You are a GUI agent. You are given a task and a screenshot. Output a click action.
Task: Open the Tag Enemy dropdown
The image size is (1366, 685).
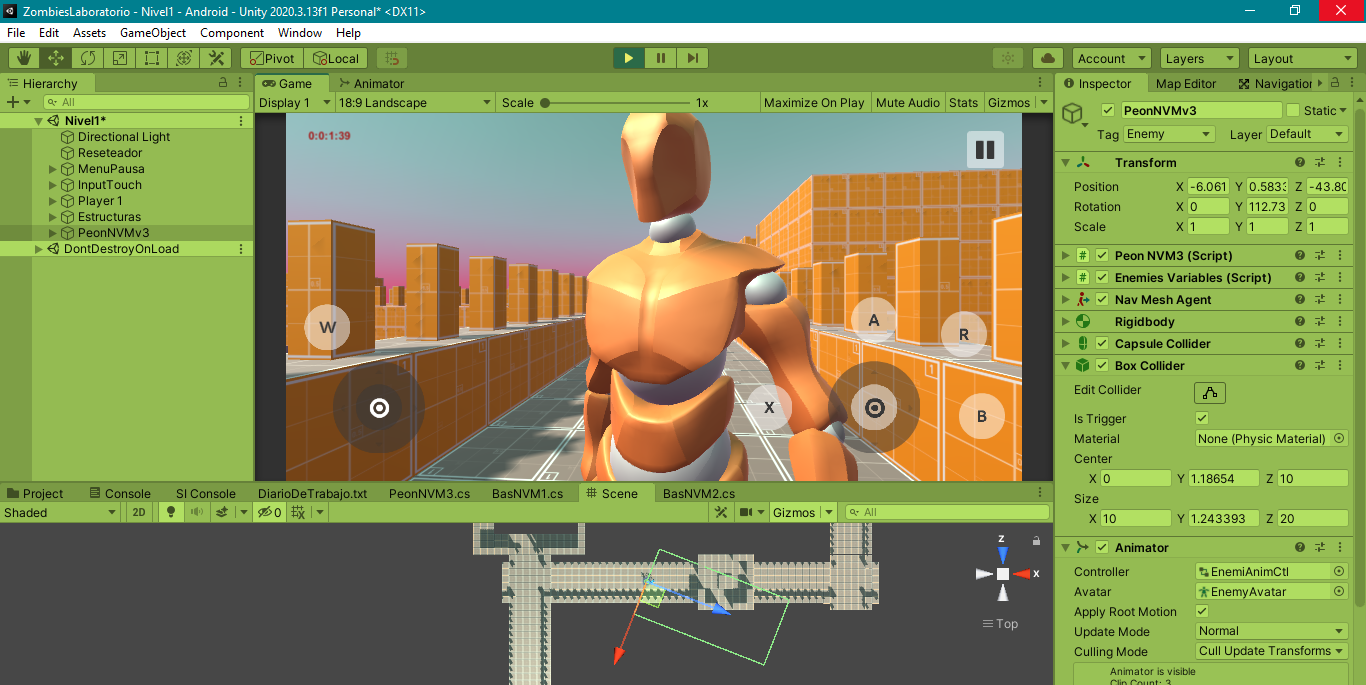pos(1169,134)
